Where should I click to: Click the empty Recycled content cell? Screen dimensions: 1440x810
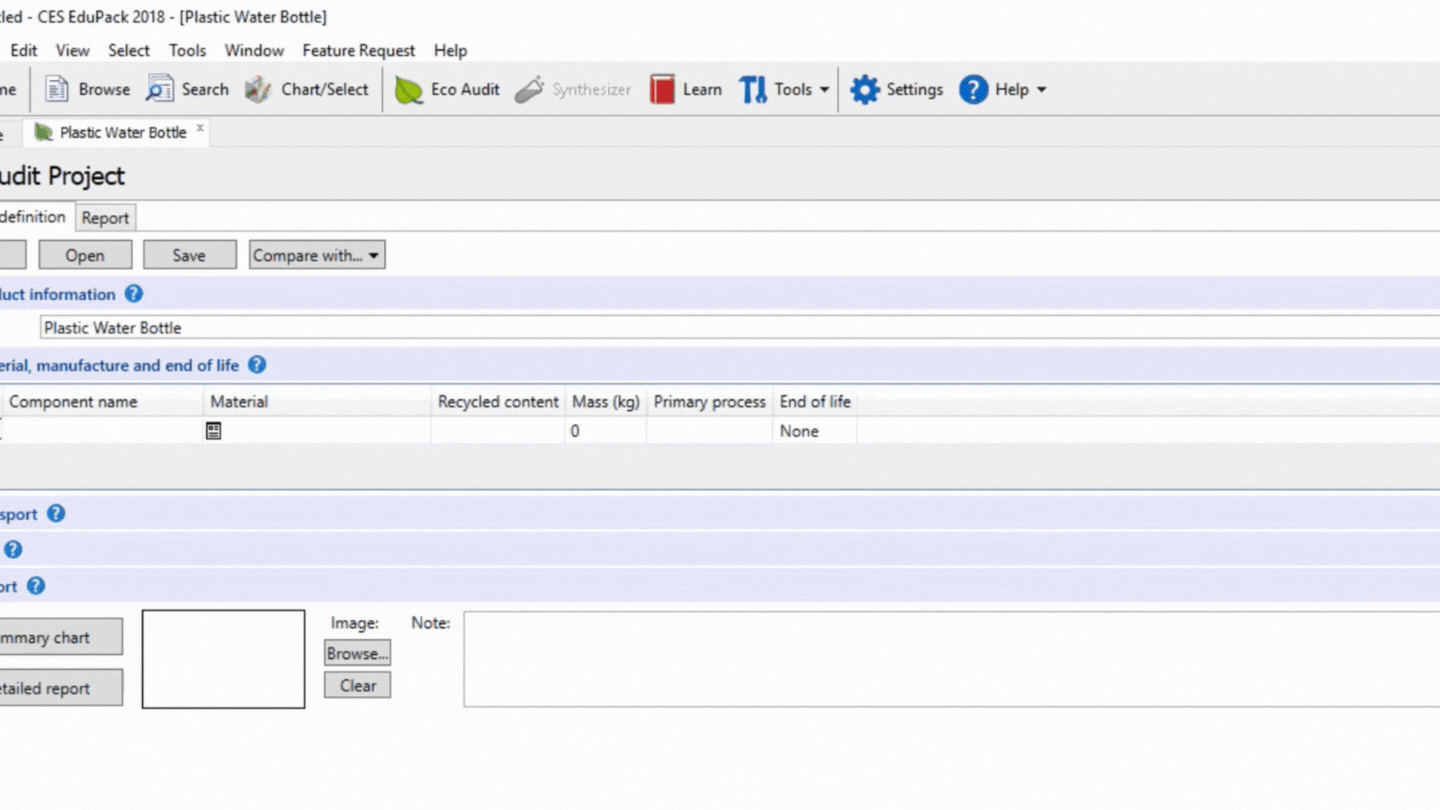[498, 431]
